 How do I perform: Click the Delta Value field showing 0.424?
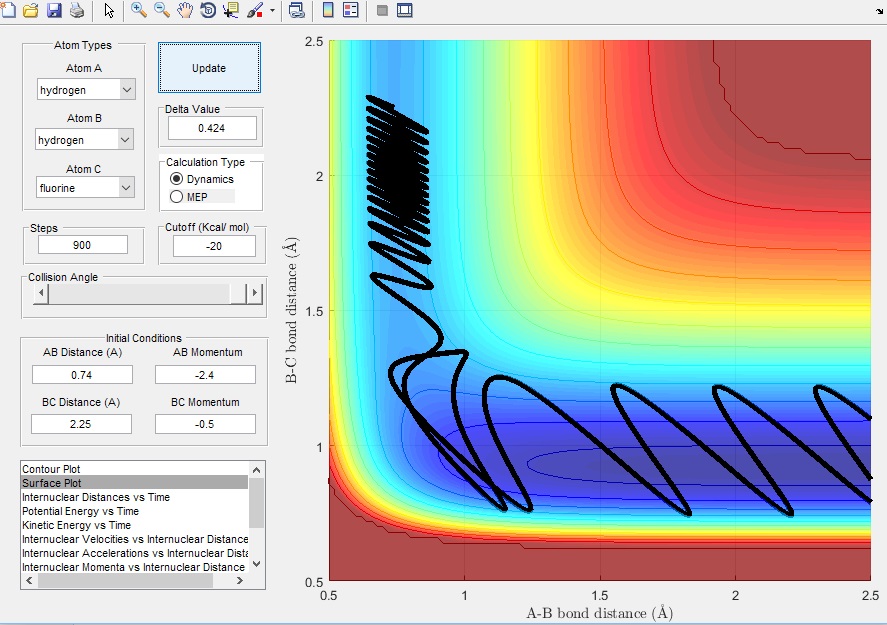[212, 128]
